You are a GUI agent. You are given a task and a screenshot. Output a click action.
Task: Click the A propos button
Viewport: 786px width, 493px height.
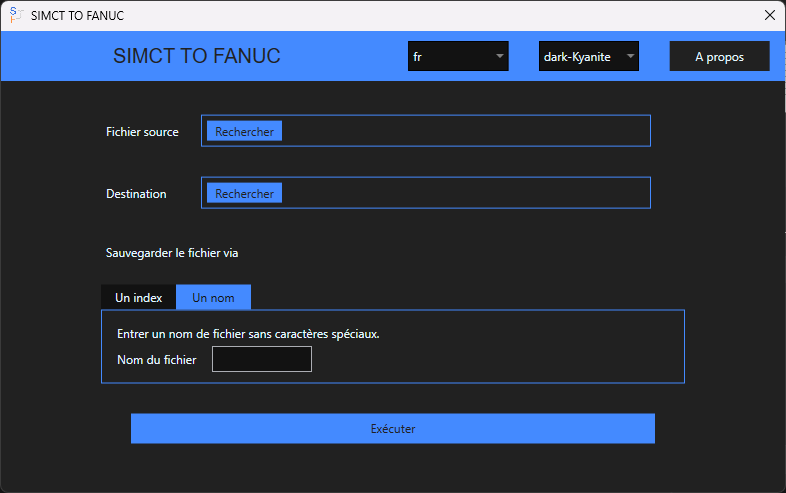719,56
